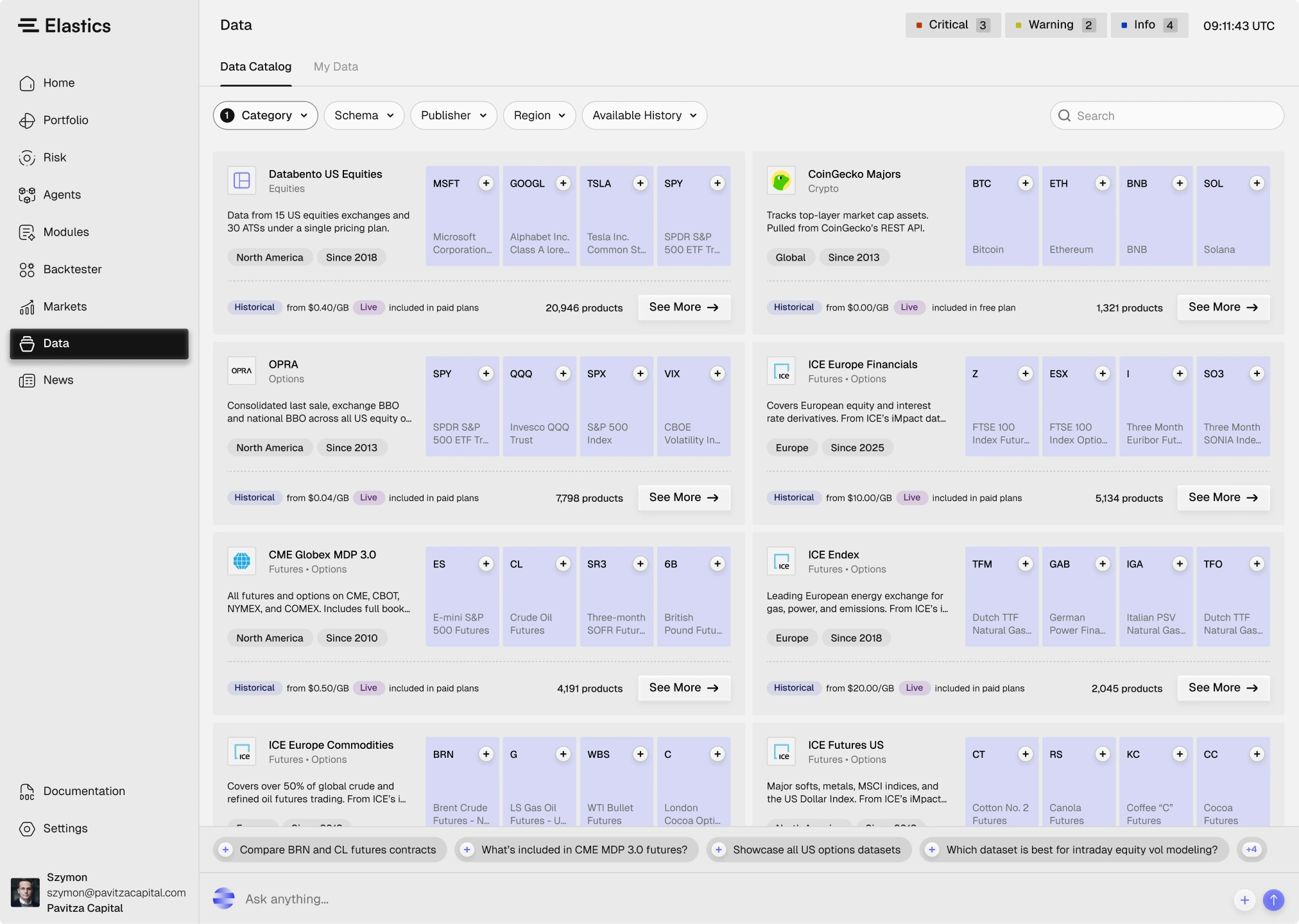1299x924 pixels.
Task: Expand the Region filter dropdown
Action: coord(539,116)
